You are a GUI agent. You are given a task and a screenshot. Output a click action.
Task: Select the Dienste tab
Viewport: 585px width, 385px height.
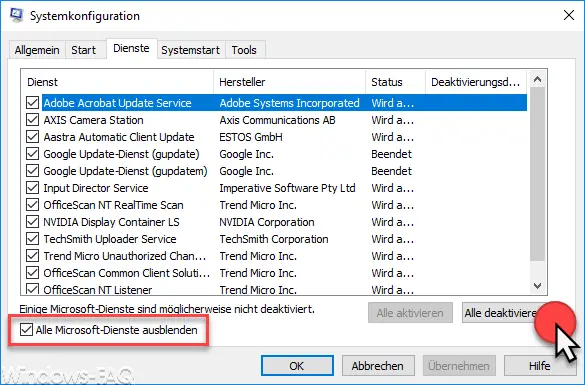pos(131,48)
